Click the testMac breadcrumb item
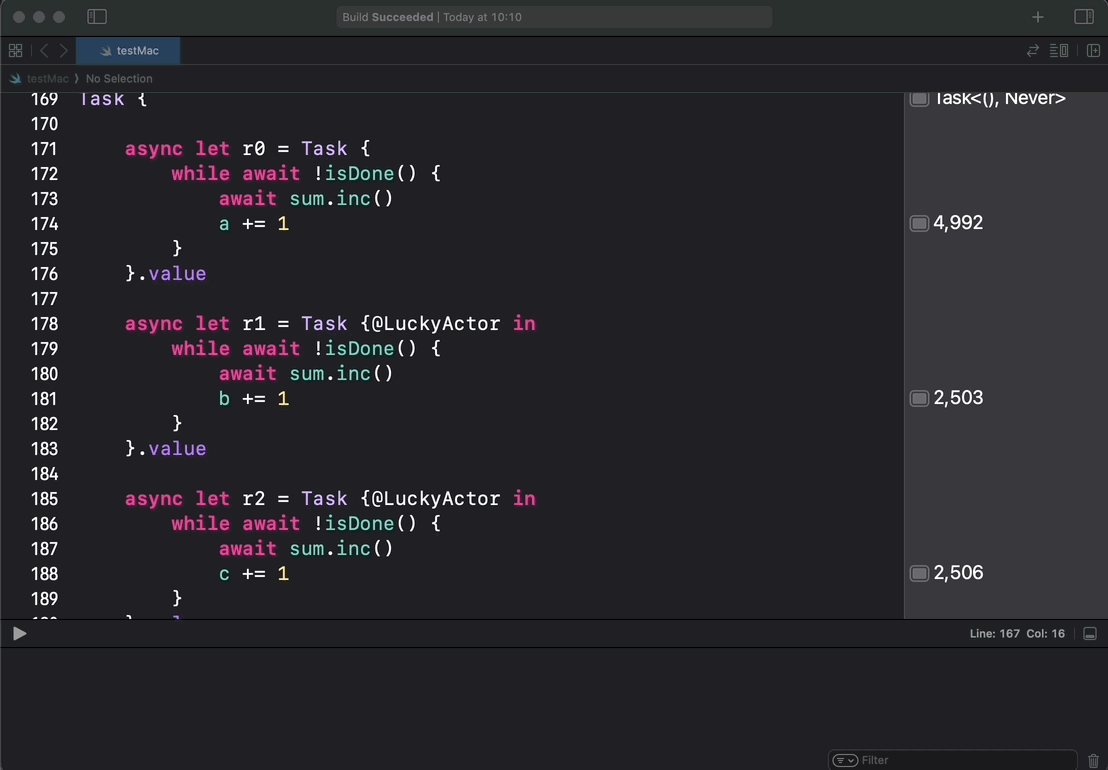 [x=47, y=79]
